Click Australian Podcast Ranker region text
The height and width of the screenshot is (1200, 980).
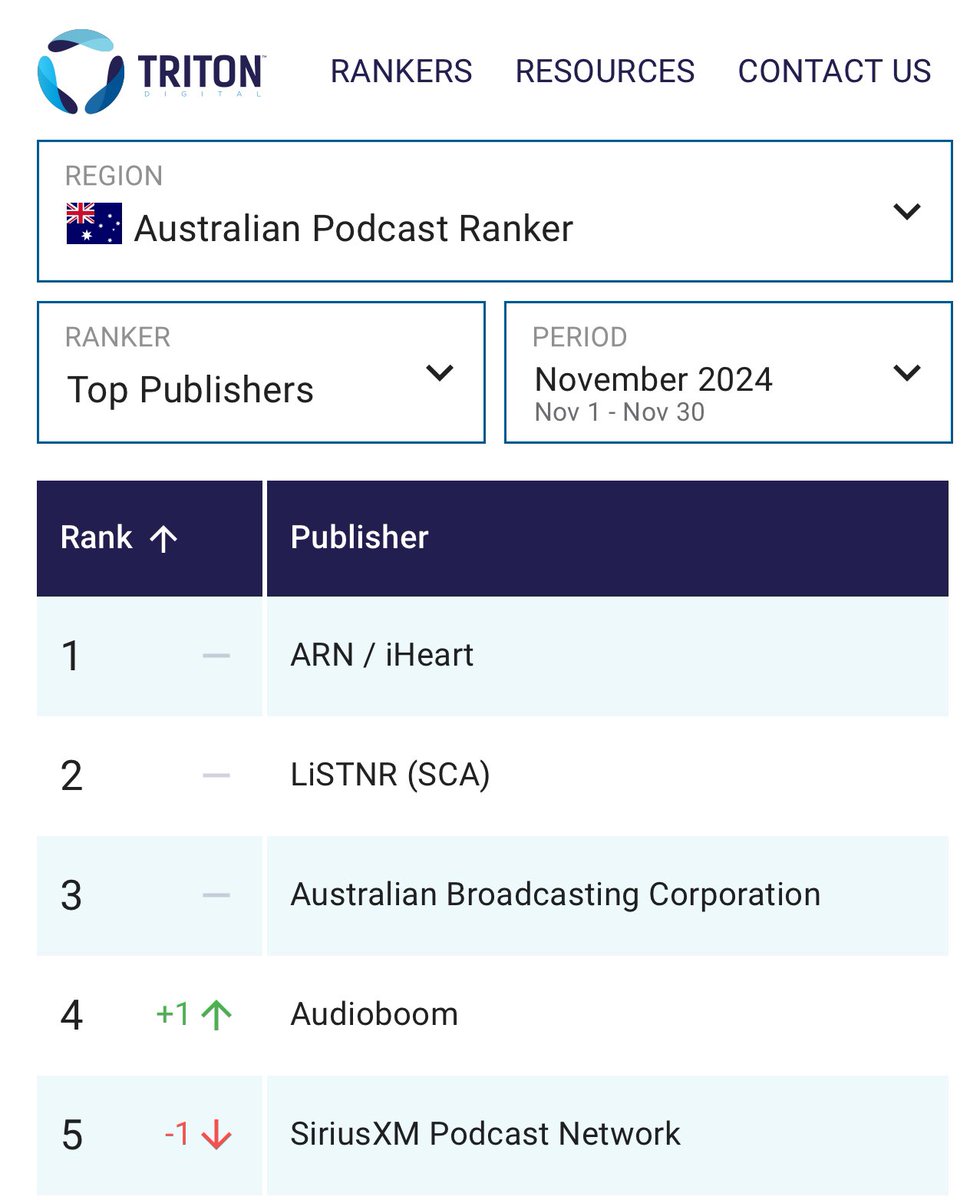(x=353, y=228)
